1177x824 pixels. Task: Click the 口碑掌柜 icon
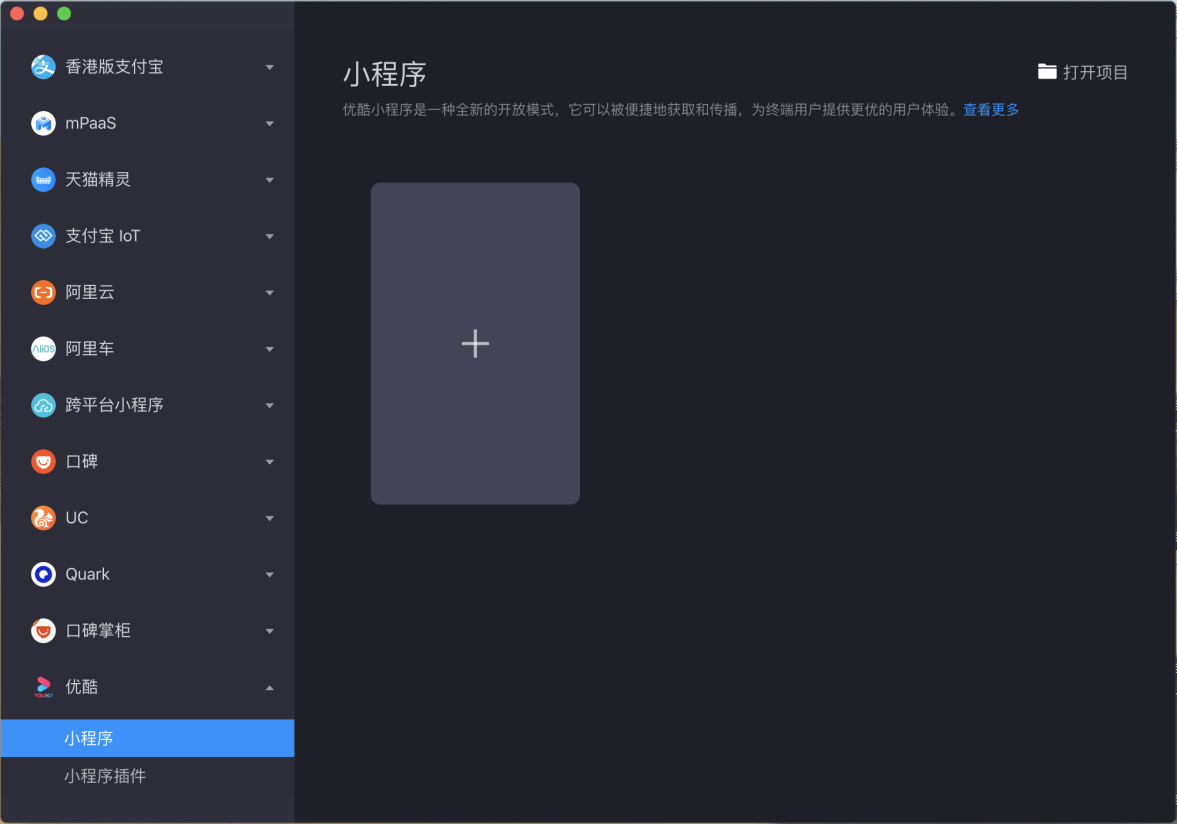point(44,630)
